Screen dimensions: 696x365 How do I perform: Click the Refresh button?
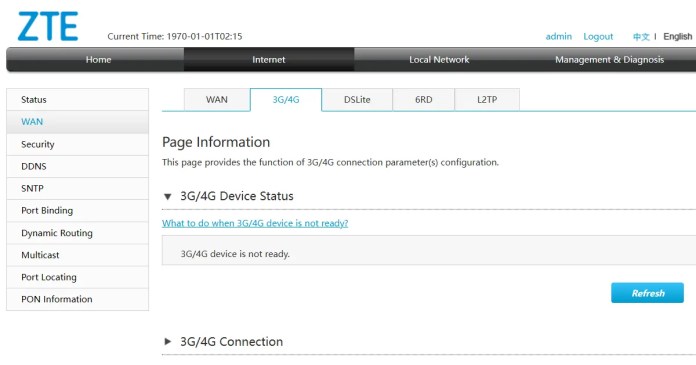tap(647, 293)
